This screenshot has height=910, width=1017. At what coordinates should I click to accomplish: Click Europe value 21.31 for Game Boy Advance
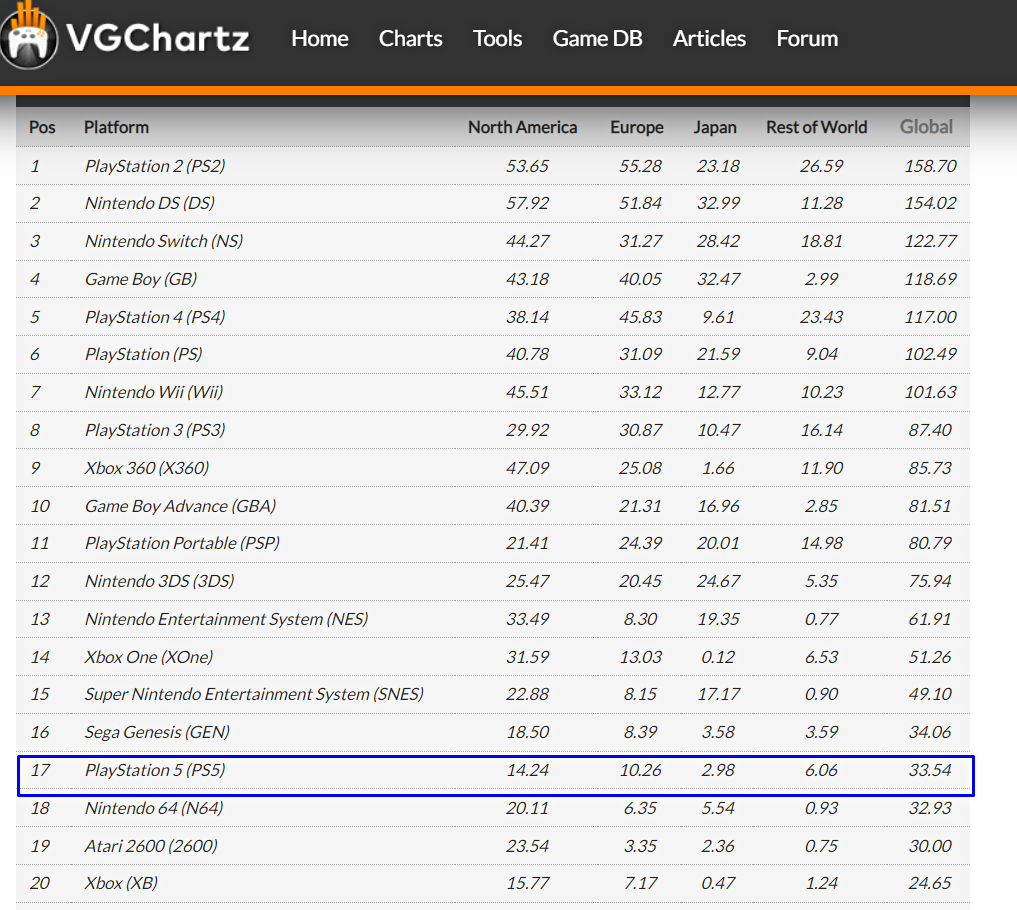[640, 506]
